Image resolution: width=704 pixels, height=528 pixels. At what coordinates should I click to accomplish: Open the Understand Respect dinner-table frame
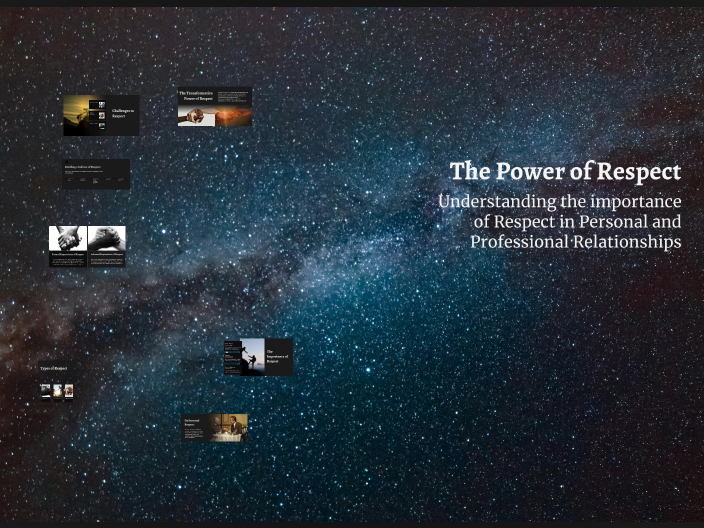pyautogui.click(x=215, y=428)
